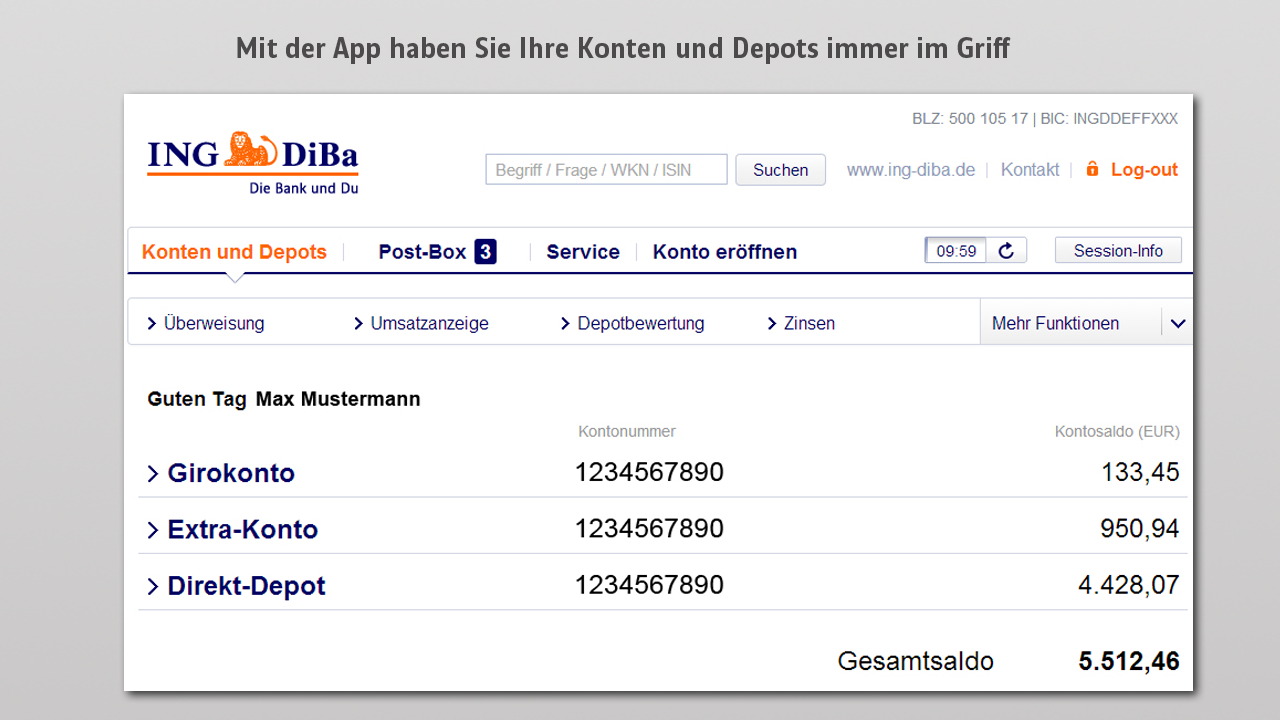Click the 09:59 session timer
This screenshot has height=720, width=1280.
pos(956,251)
